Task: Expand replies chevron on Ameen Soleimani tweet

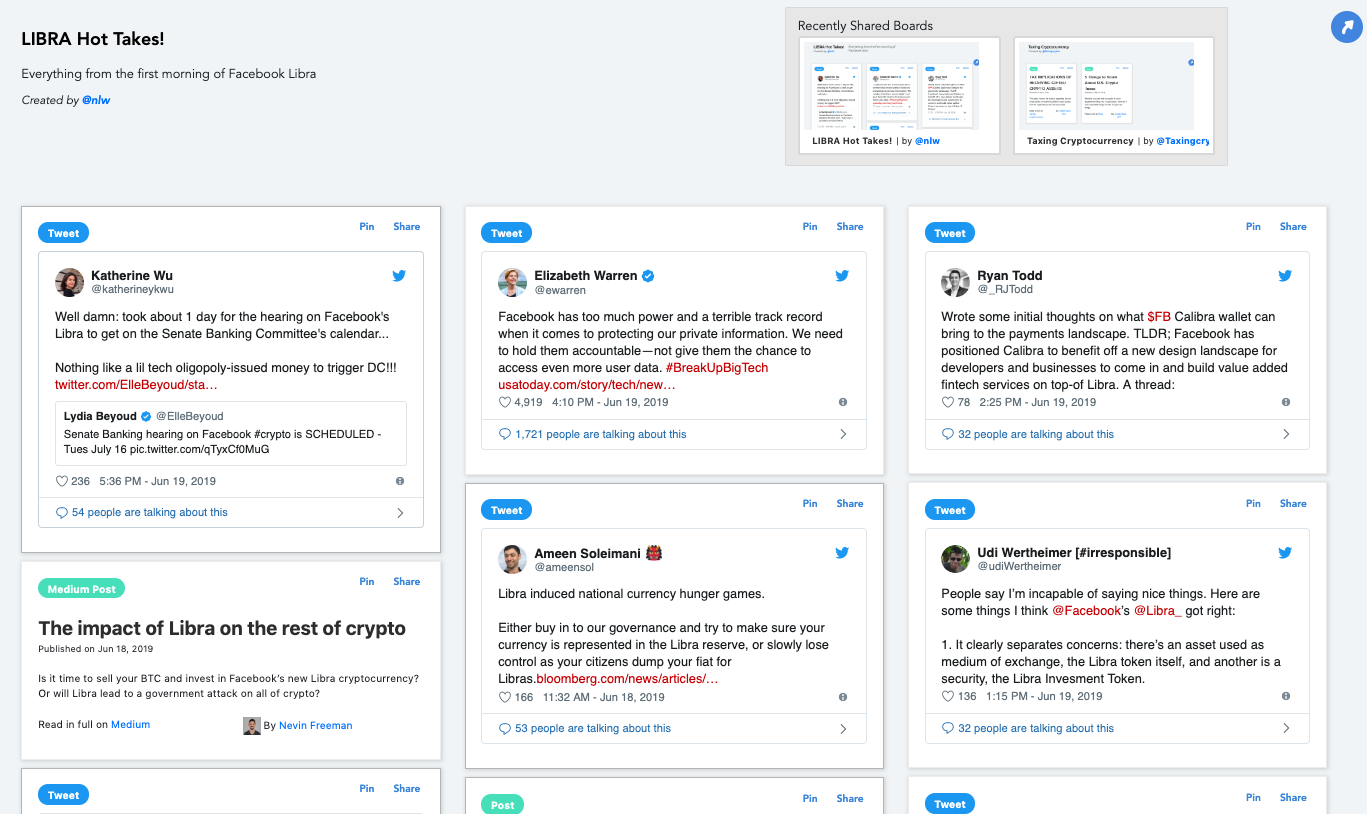Action: tap(843, 729)
